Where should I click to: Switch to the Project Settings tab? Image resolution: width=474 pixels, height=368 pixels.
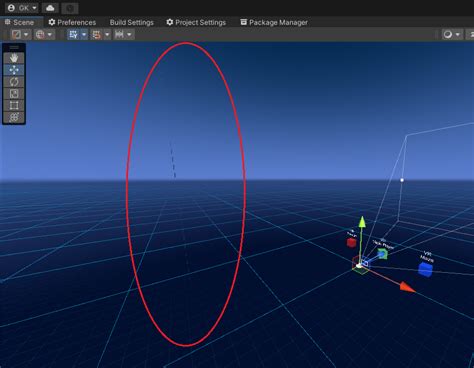pyautogui.click(x=196, y=22)
